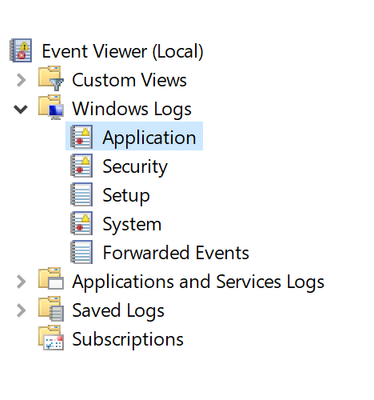
Task: Click the Setup log icon
Action: click(82, 194)
